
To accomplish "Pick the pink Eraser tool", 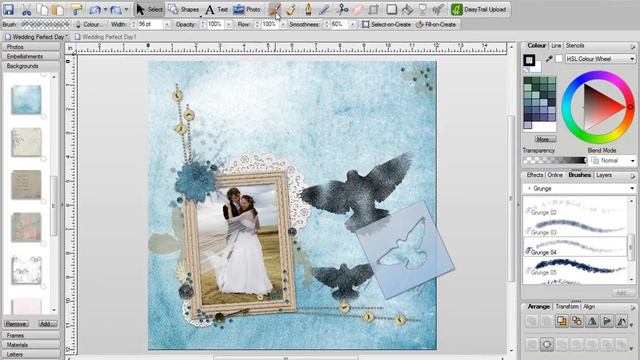I will [x=358, y=9].
